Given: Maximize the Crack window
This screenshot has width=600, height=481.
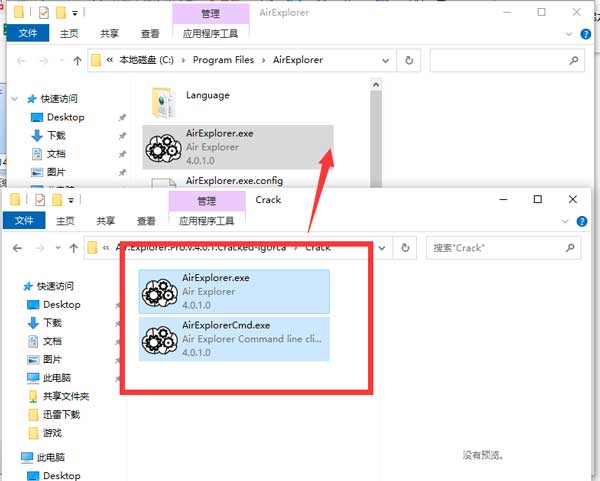Looking at the screenshot, I should tap(538, 199).
